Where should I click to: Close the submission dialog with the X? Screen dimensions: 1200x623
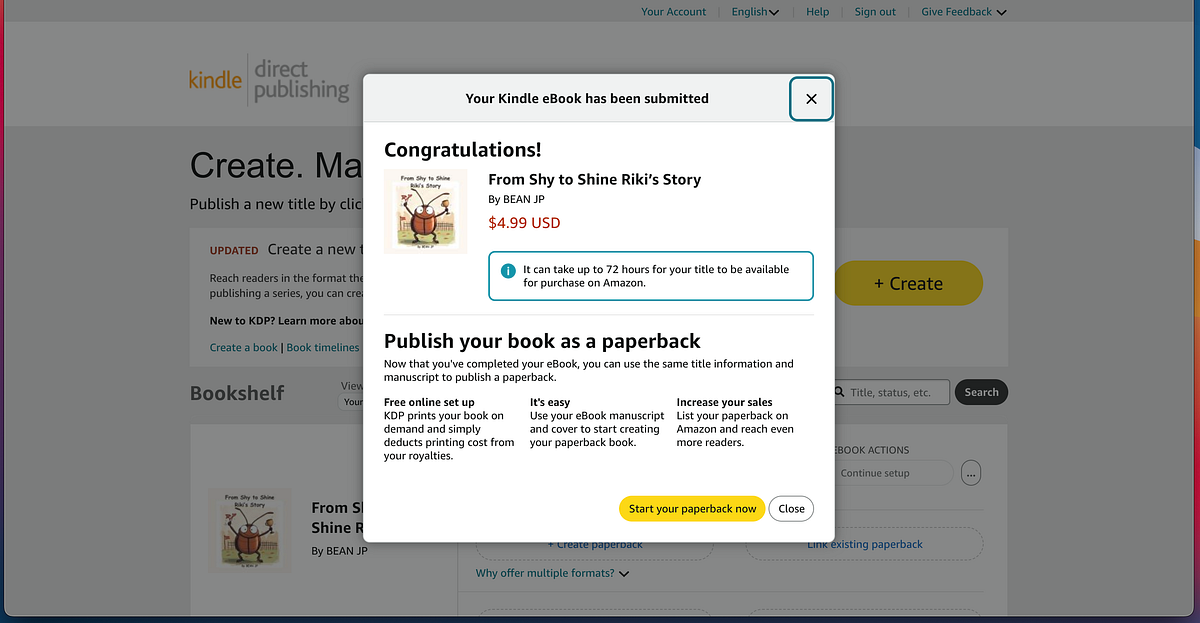(811, 99)
